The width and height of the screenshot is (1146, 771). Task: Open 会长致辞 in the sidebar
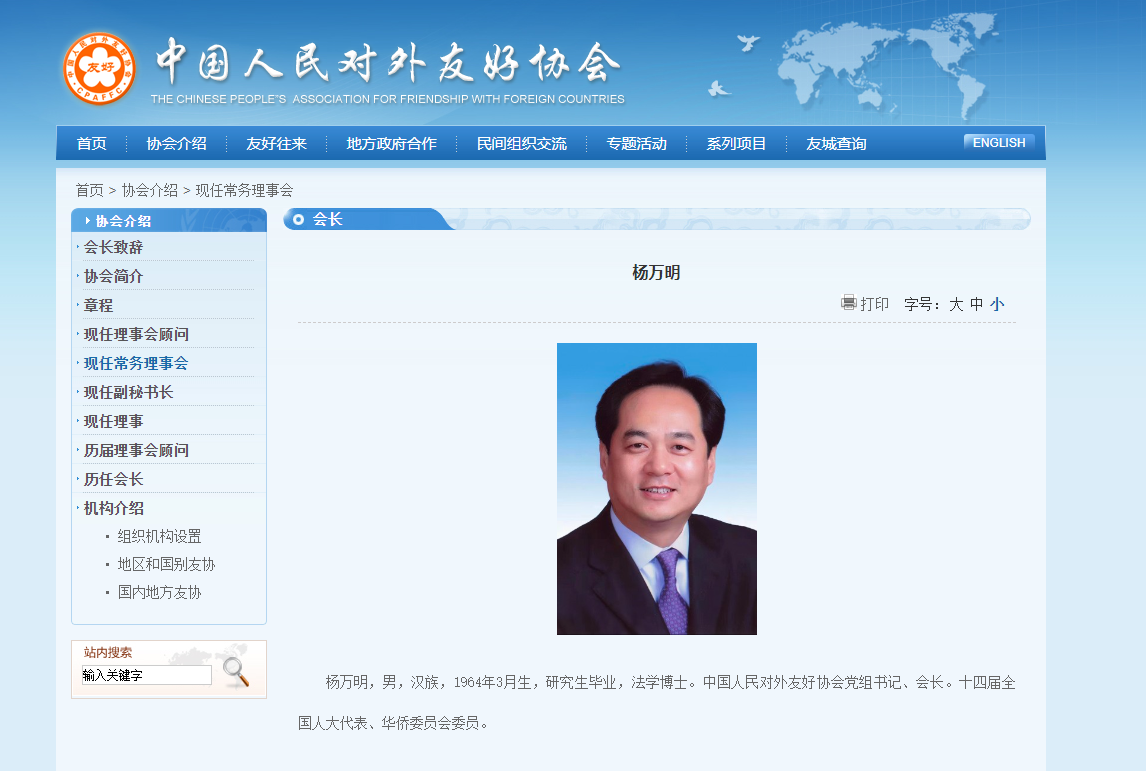coord(113,247)
